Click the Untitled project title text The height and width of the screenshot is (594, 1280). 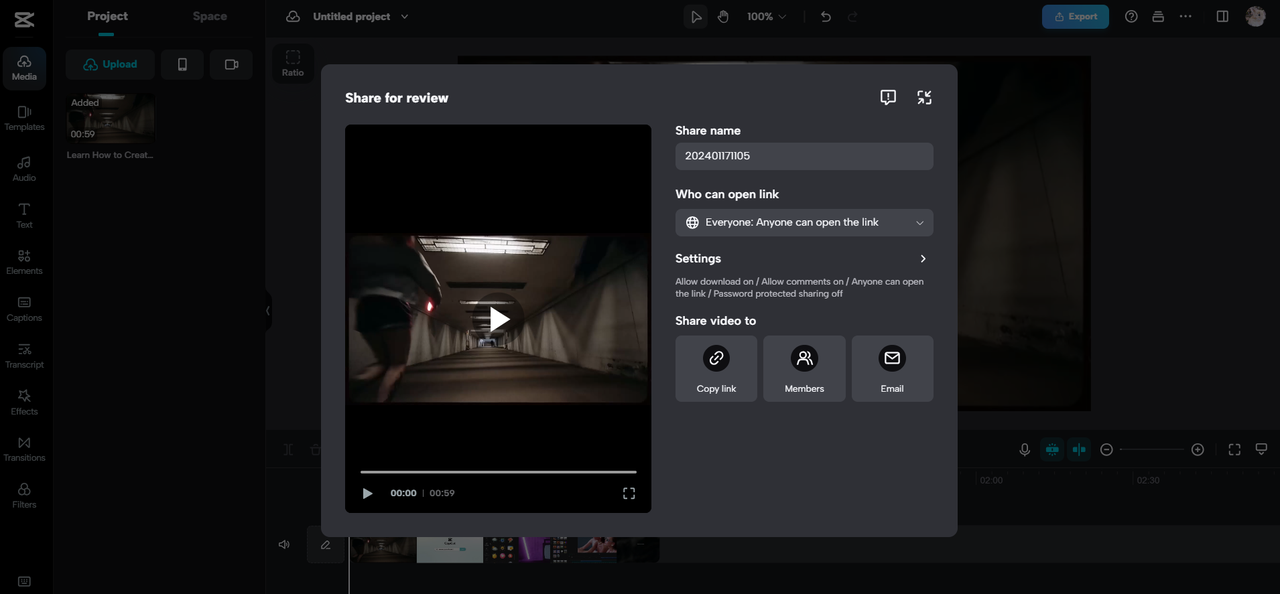pyautogui.click(x=351, y=17)
